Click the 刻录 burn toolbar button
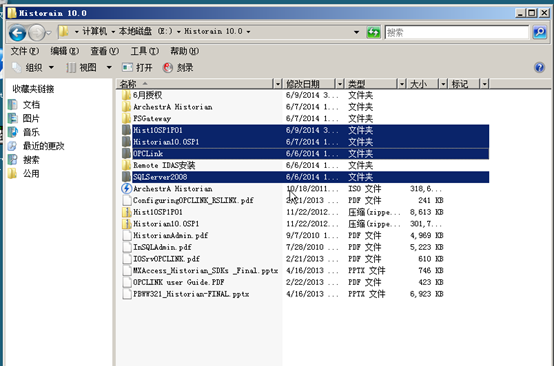The width and height of the screenshot is (554, 366). tap(178, 67)
